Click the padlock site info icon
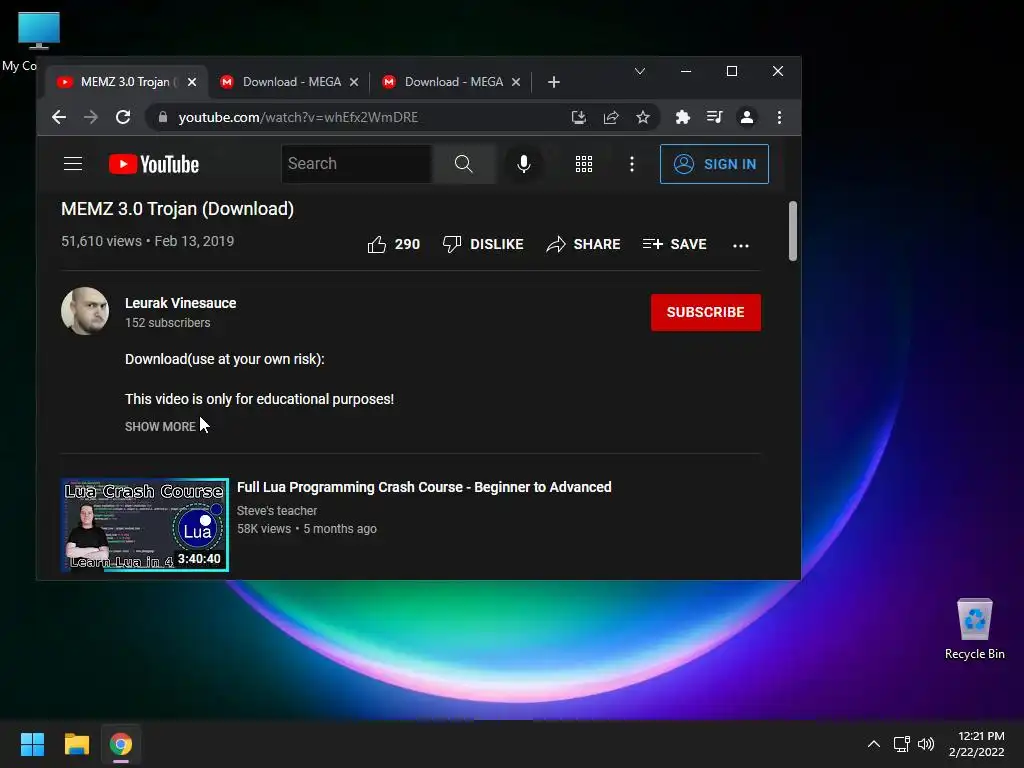Screen dimensions: 1024x768 (163, 118)
